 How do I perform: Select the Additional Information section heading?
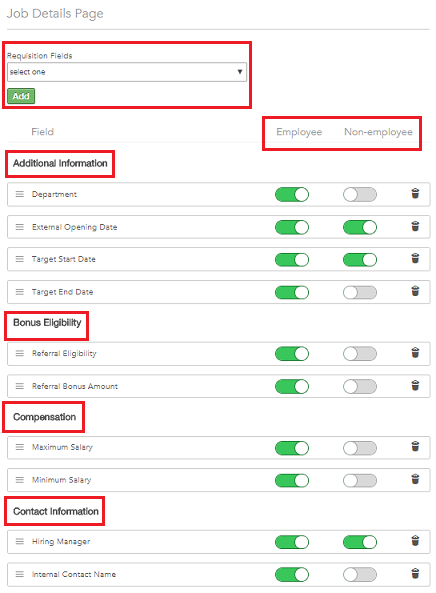point(60,163)
